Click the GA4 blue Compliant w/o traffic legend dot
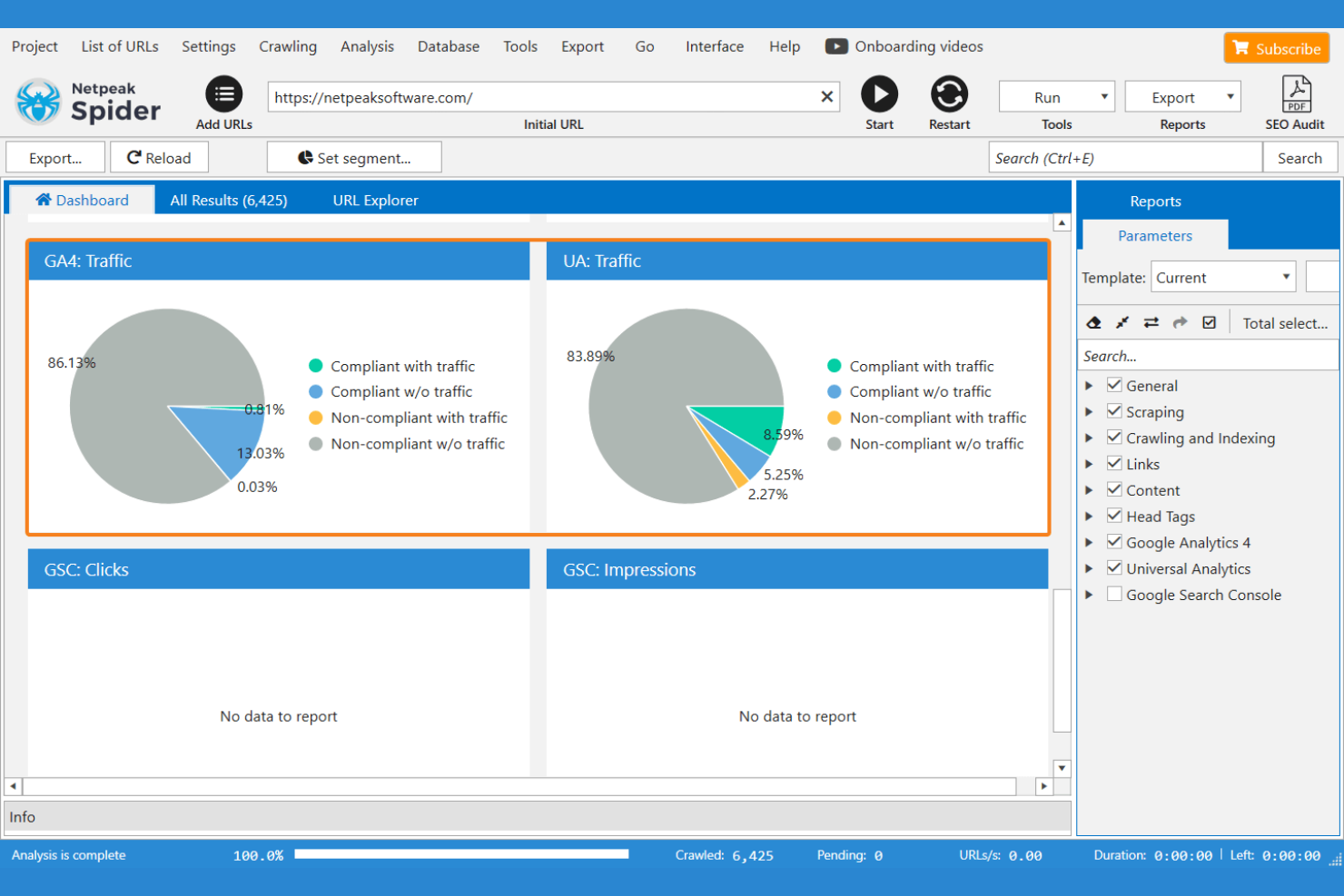1344x896 pixels. pyautogui.click(x=316, y=391)
